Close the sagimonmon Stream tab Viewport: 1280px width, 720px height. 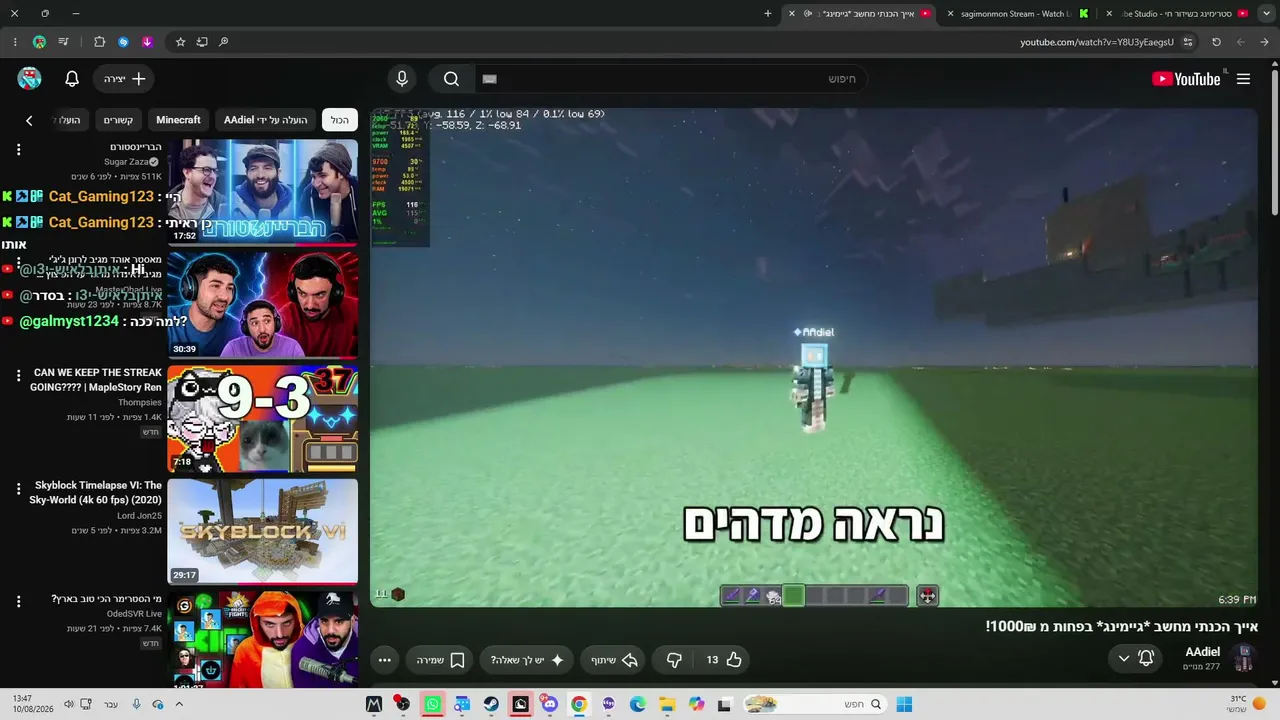pyautogui.click(x=950, y=14)
